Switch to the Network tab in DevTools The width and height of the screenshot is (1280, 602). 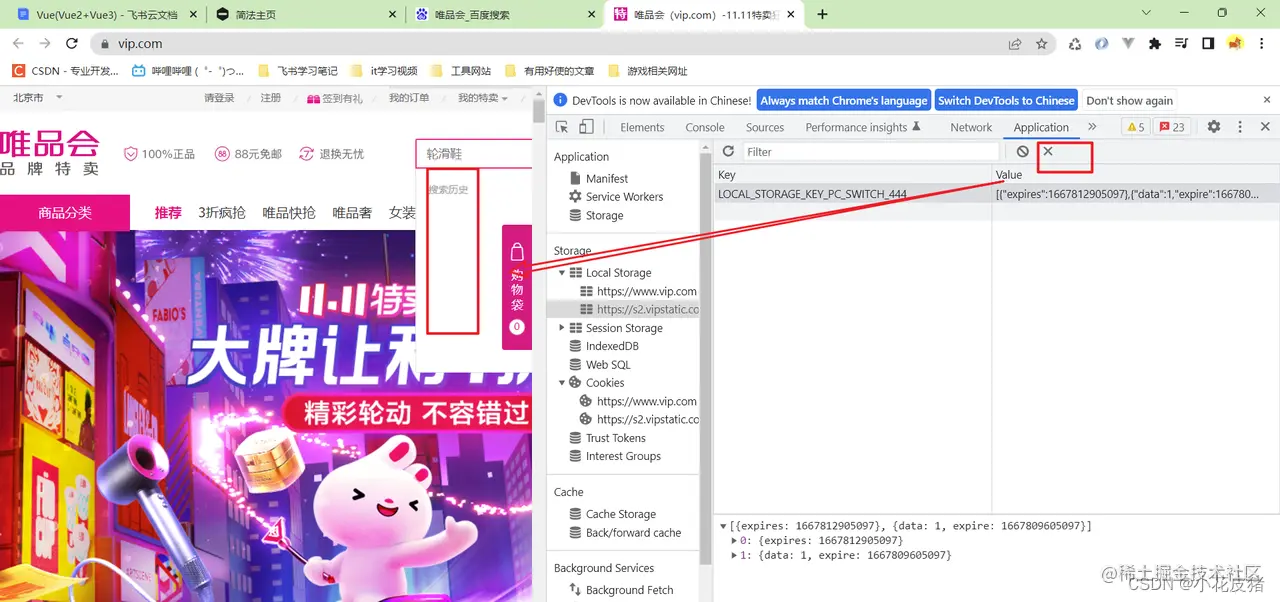tap(970, 127)
